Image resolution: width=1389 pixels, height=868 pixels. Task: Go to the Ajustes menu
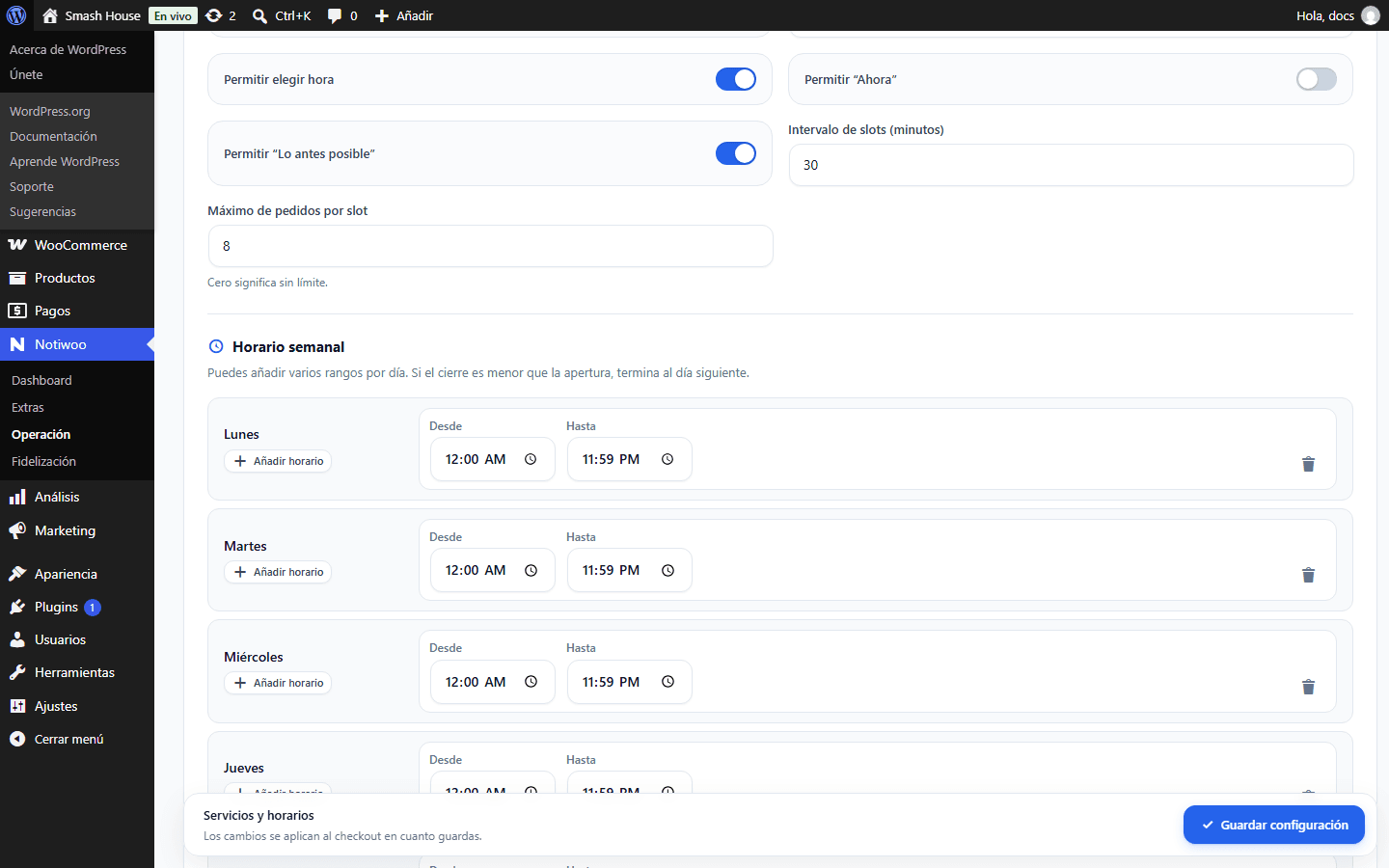pyautogui.click(x=77, y=706)
